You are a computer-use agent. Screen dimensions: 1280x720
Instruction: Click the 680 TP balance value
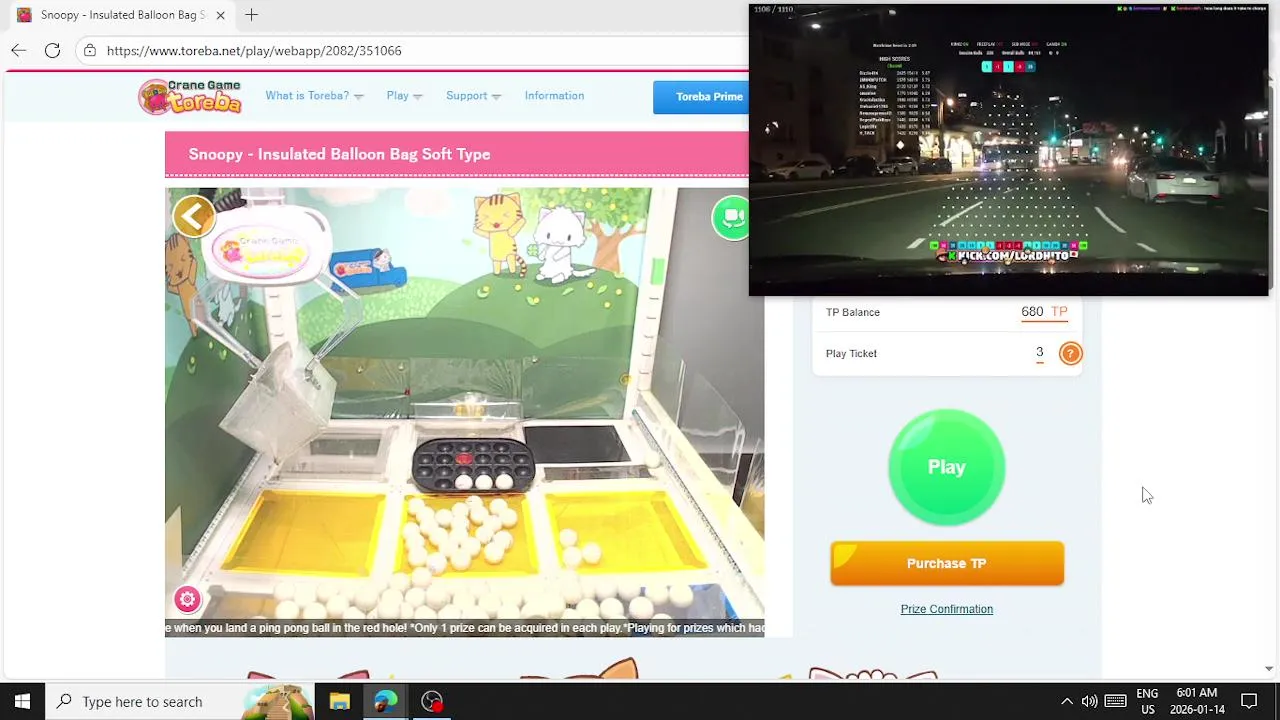(1044, 312)
